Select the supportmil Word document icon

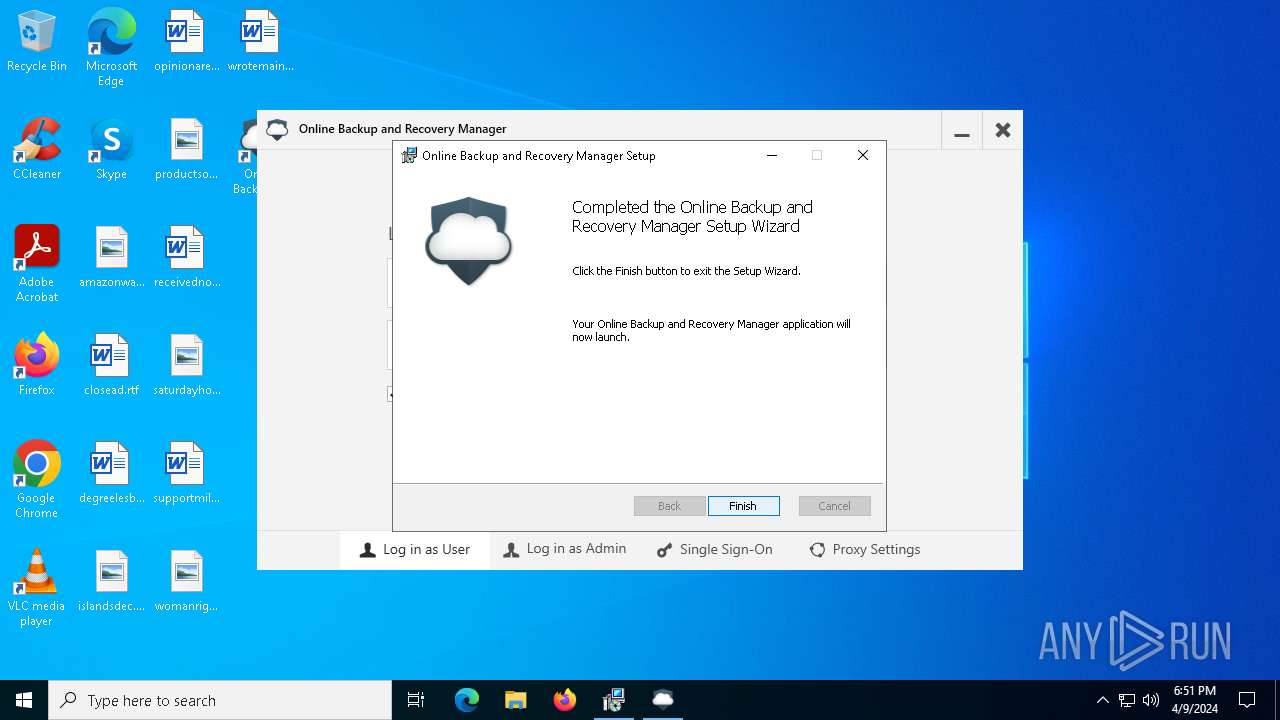pyautogui.click(x=186, y=474)
